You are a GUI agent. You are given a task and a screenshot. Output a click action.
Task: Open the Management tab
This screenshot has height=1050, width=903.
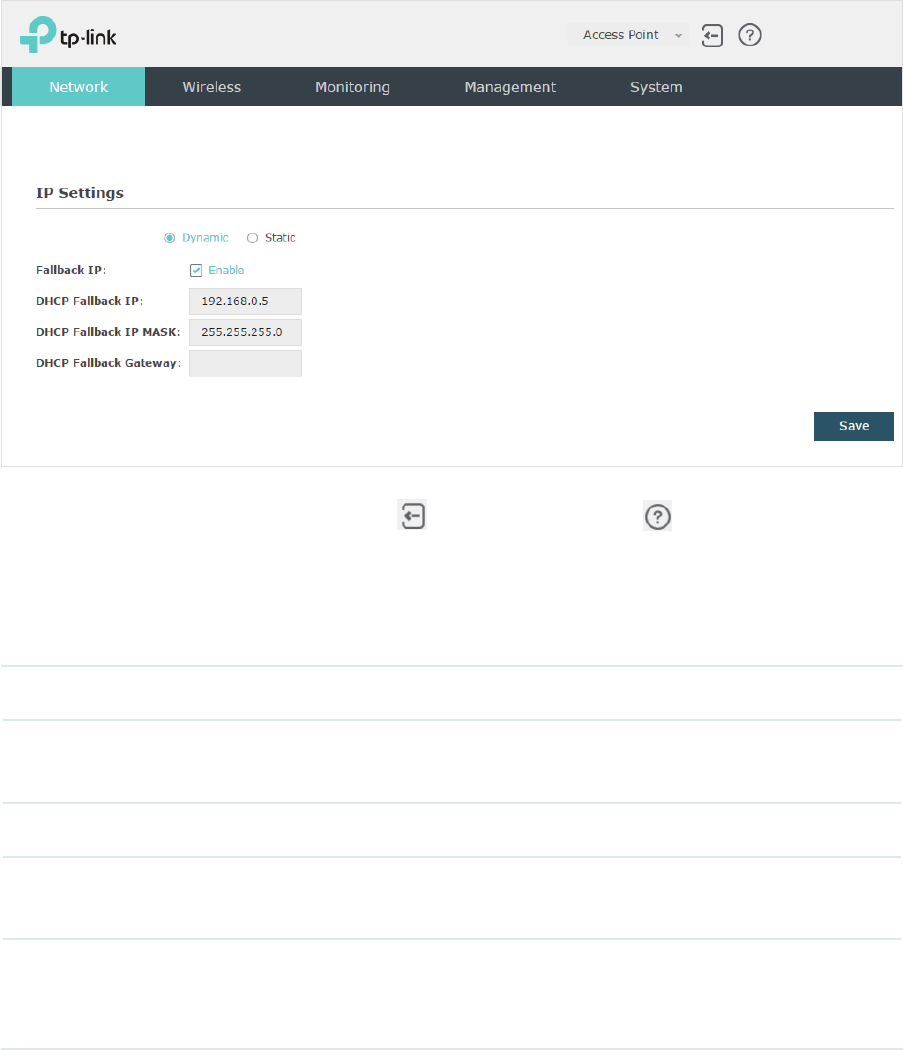coord(510,86)
